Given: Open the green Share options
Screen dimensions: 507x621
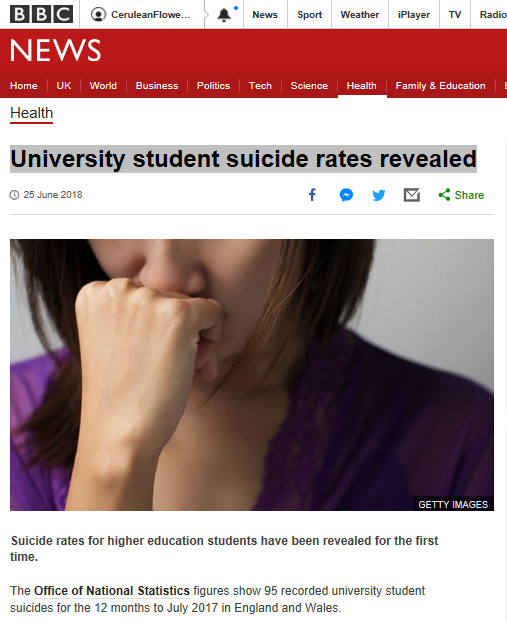Looking at the screenshot, I should pyautogui.click(x=461, y=195).
